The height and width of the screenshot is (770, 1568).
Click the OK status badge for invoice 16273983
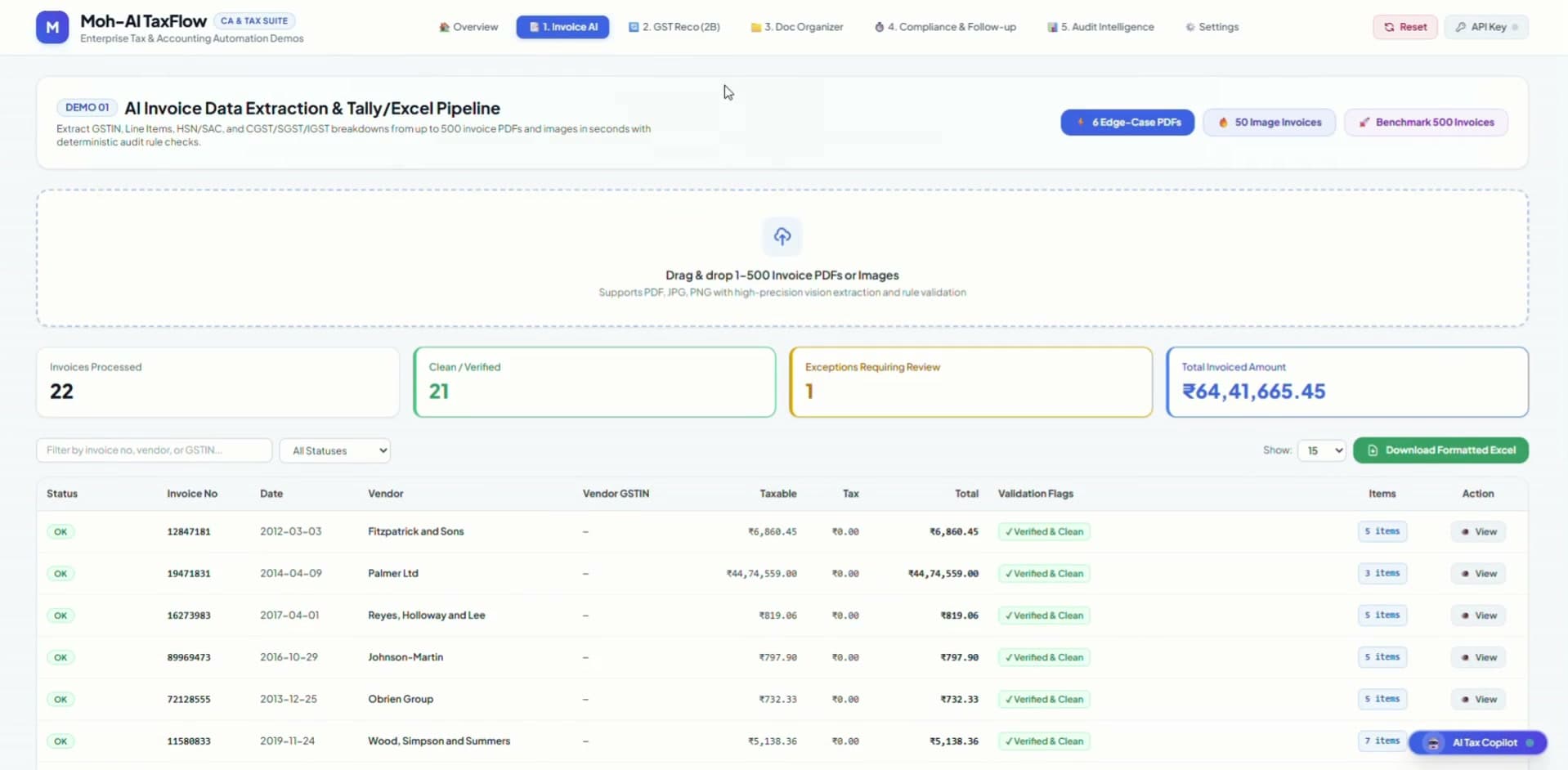pyautogui.click(x=60, y=616)
